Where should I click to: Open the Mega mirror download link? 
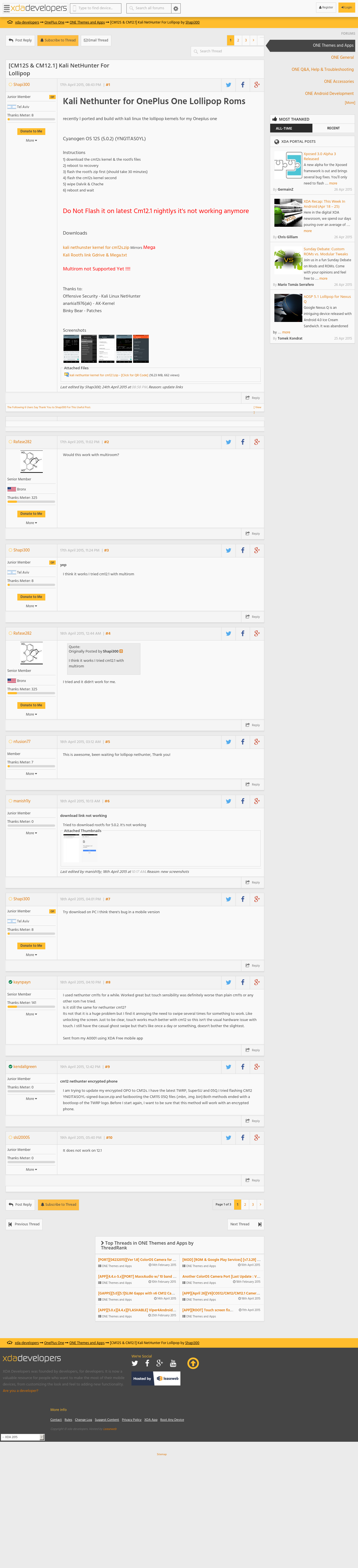[x=150, y=247]
